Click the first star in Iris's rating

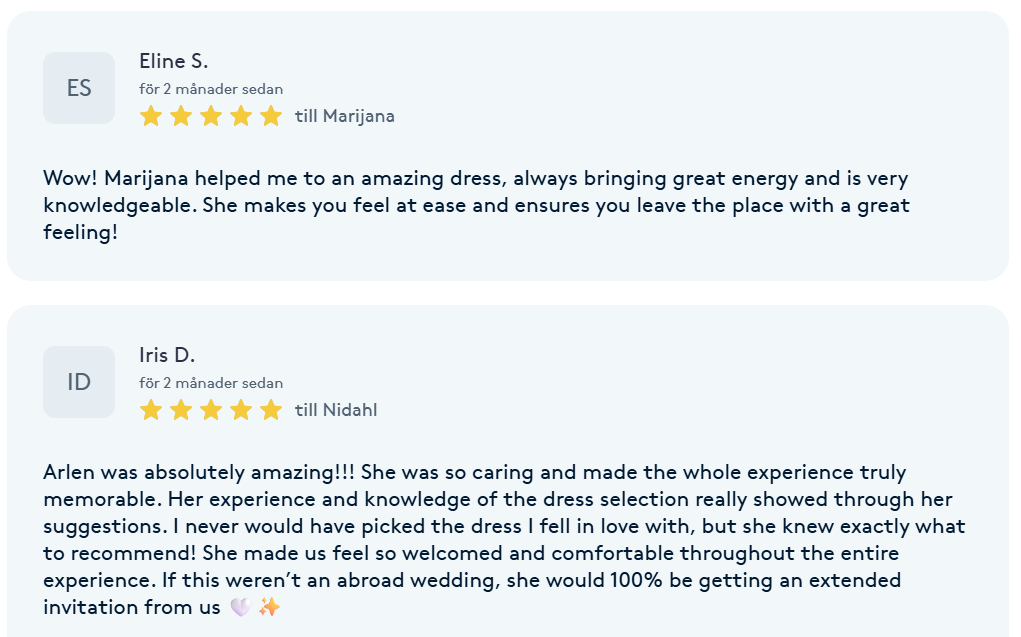coord(151,410)
